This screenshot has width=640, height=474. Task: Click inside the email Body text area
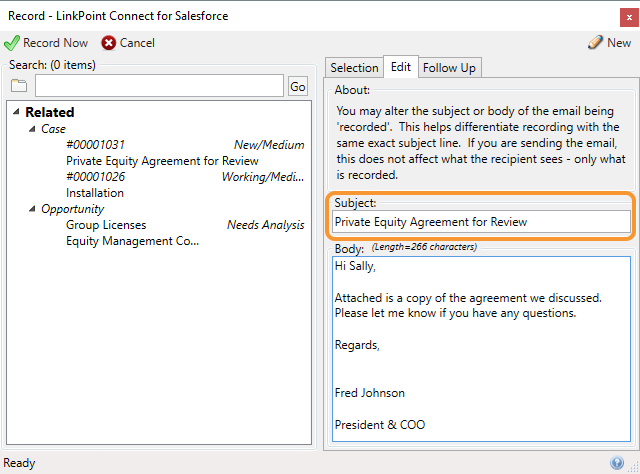coord(481,349)
